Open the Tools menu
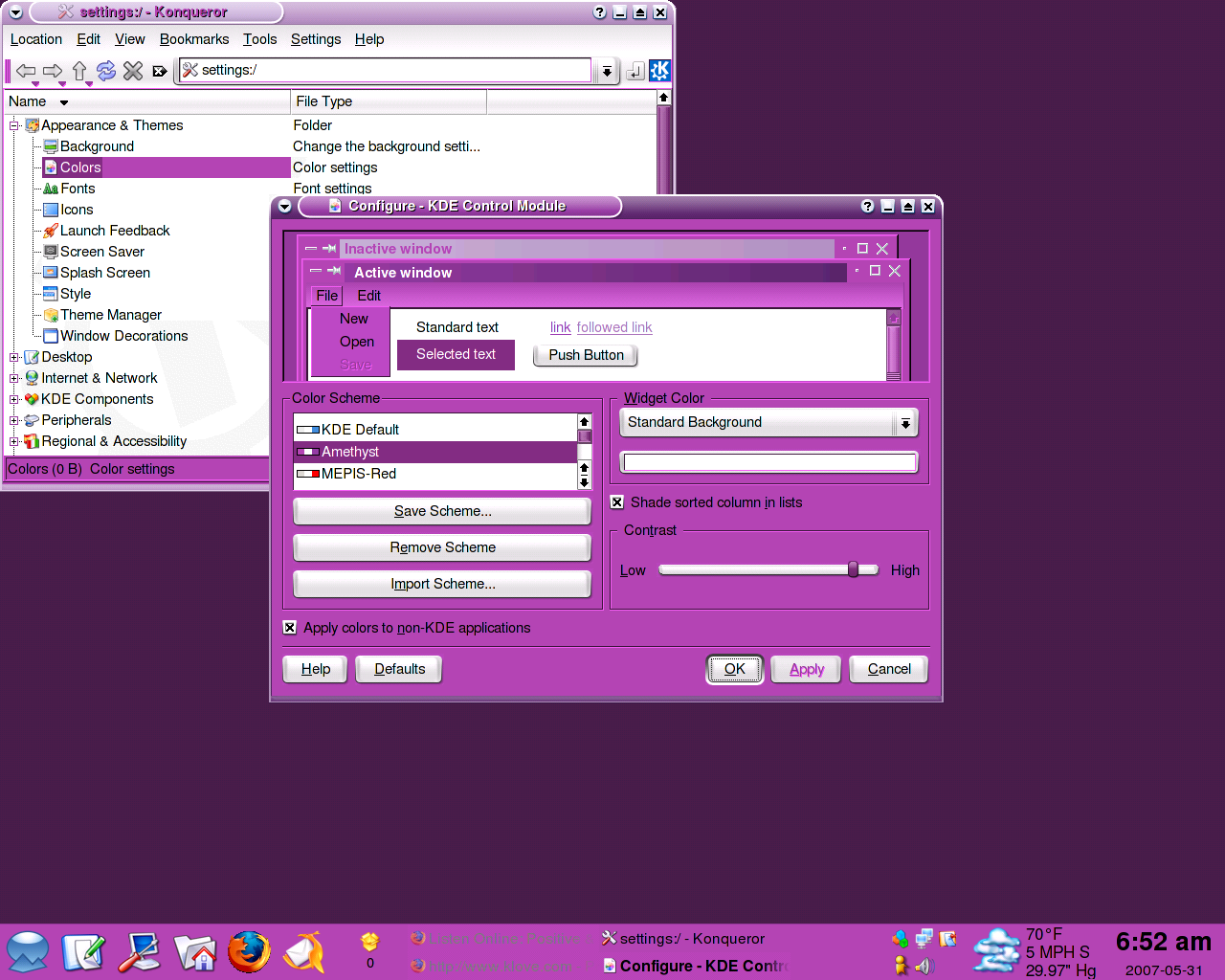The image size is (1225, 980). [259, 39]
